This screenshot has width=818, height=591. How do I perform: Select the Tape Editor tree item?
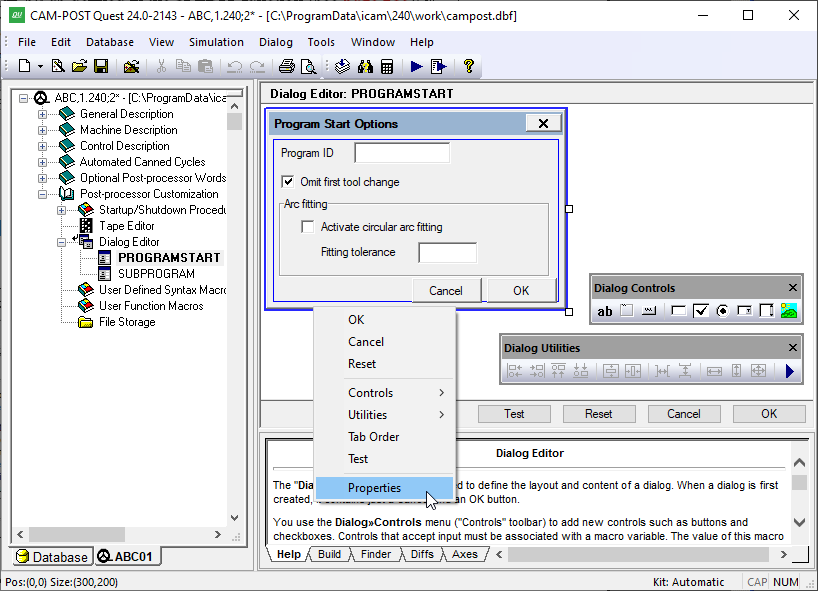127,226
